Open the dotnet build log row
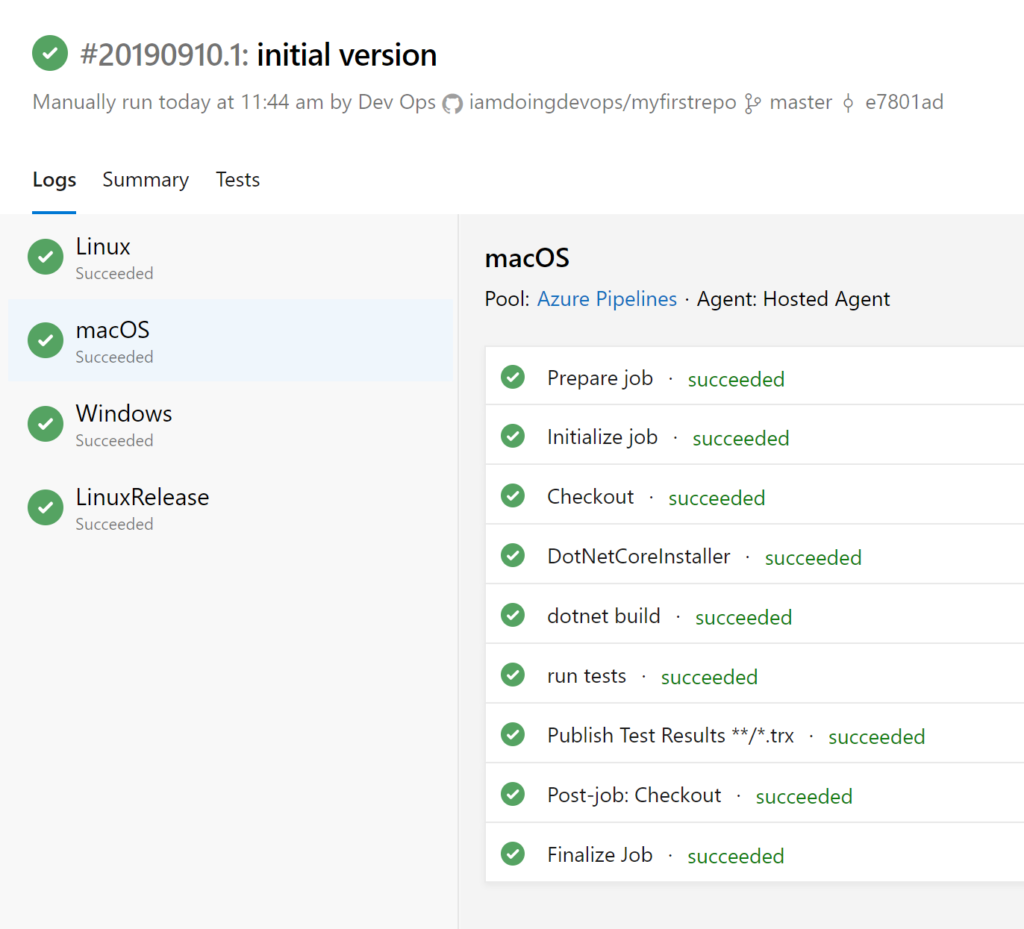Image resolution: width=1024 pixels, height=929 pixels. pos(754,614)
